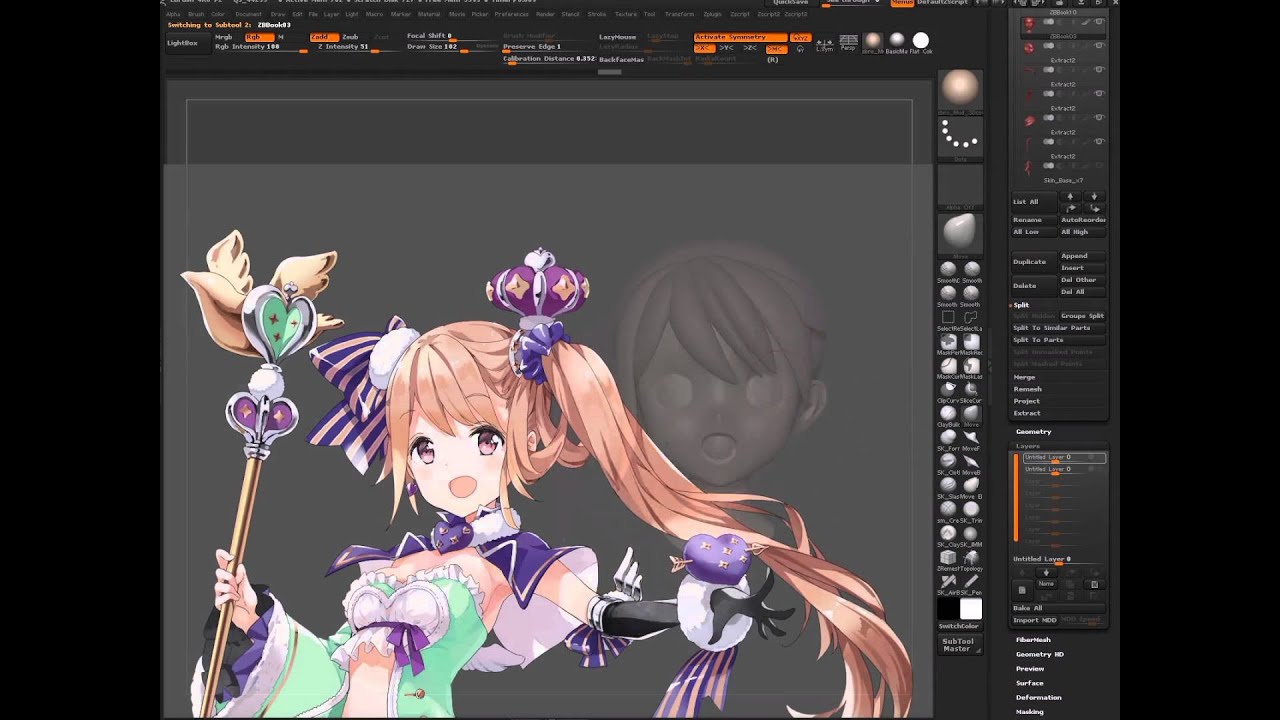Pick the white secondary color swatch
The image size is (1280, 720).
(971, 609)
